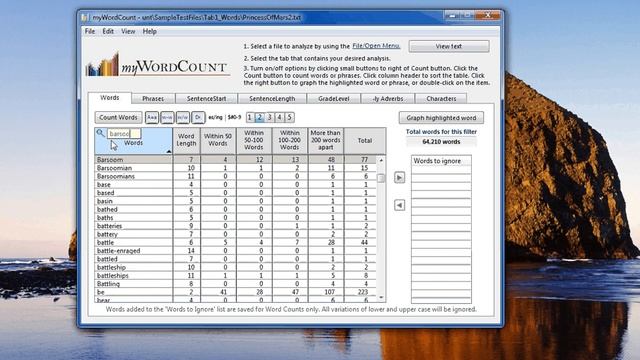Select the 'Battling' row
Screen dimensions: 640x360
(x=236, y=284)
